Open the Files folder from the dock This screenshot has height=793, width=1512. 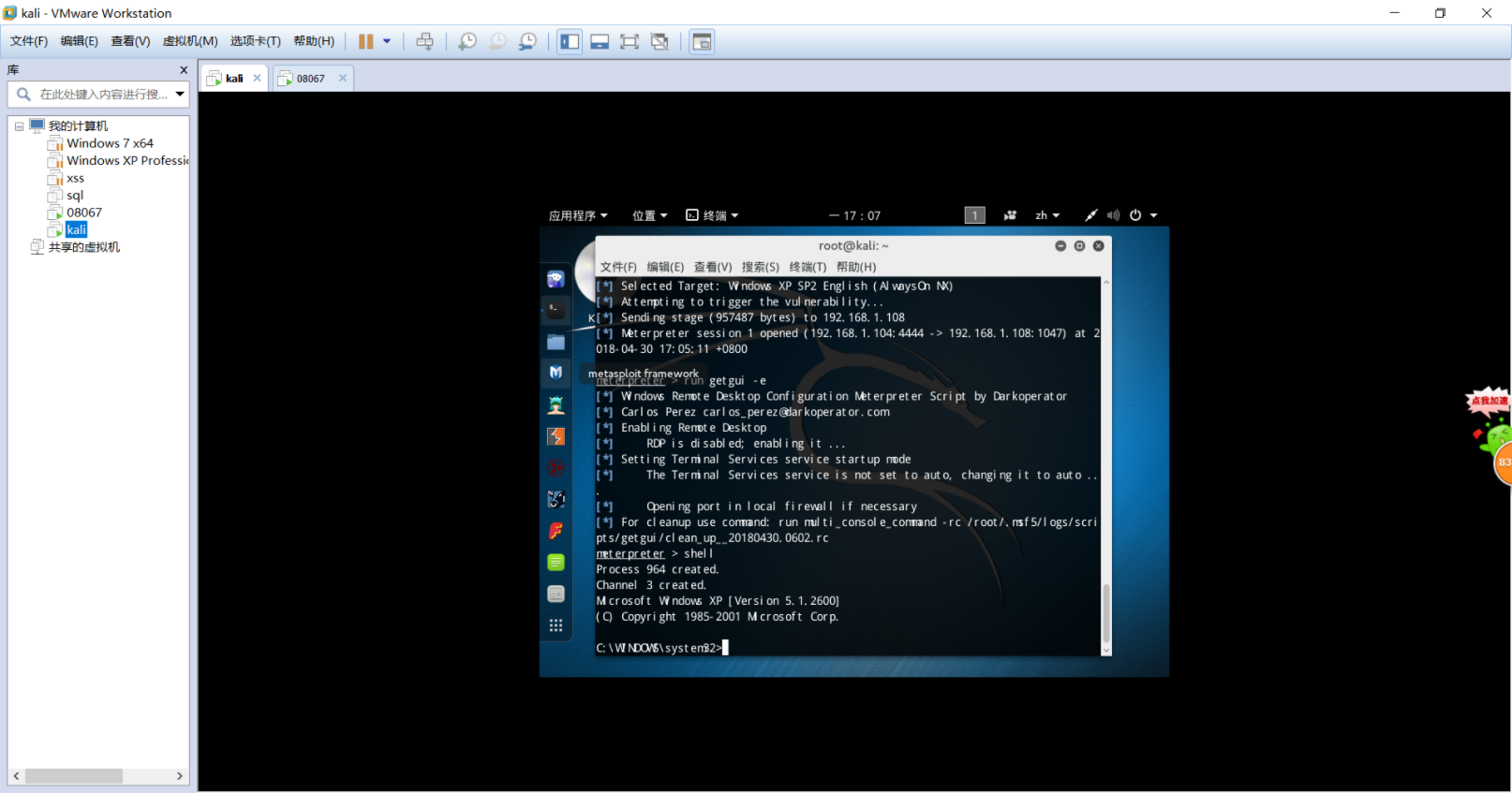(x=556, y=342)
